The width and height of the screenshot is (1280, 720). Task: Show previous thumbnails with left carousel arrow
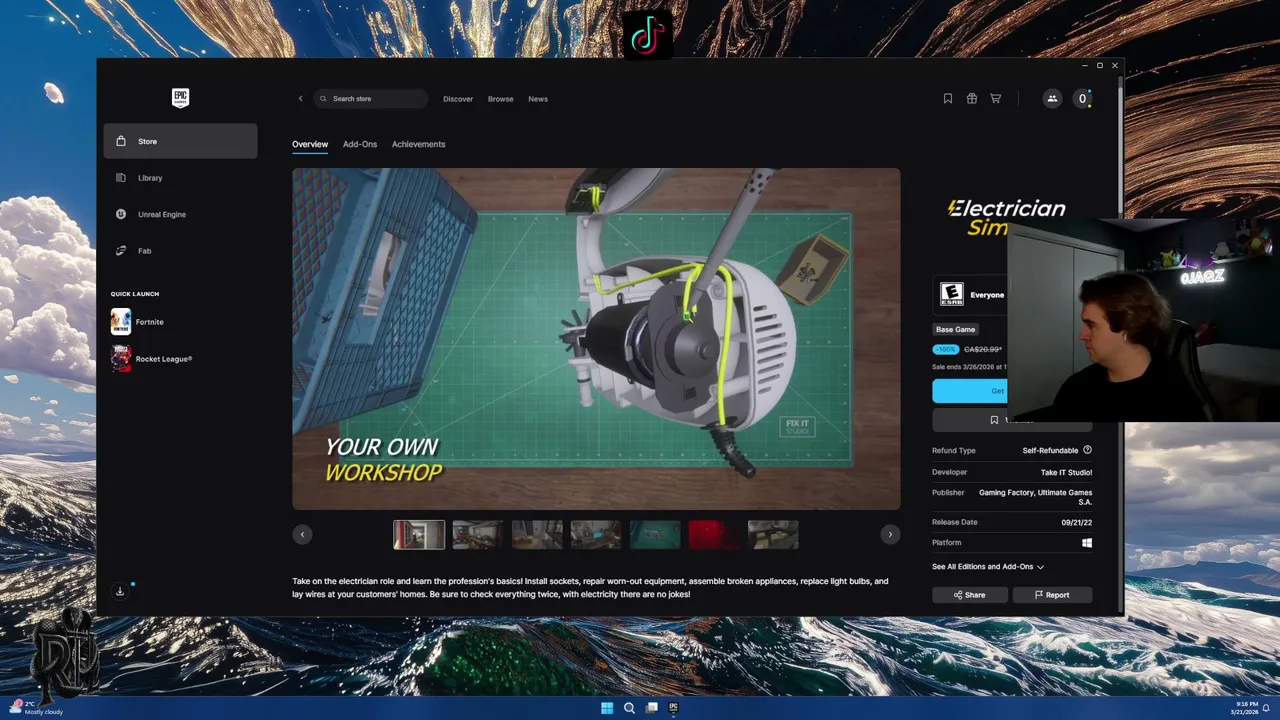pyautogui.click(x=302, y=534)
